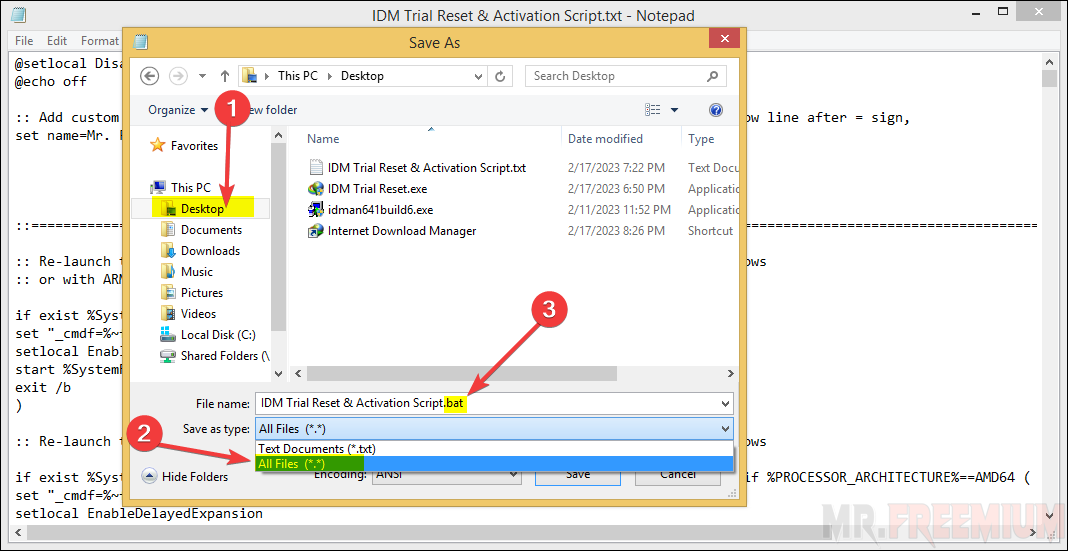Click the Notepad icon in Save As title bar
Image resolution: width=1068 pixels, height=551 pixels.
pos(140,42)
